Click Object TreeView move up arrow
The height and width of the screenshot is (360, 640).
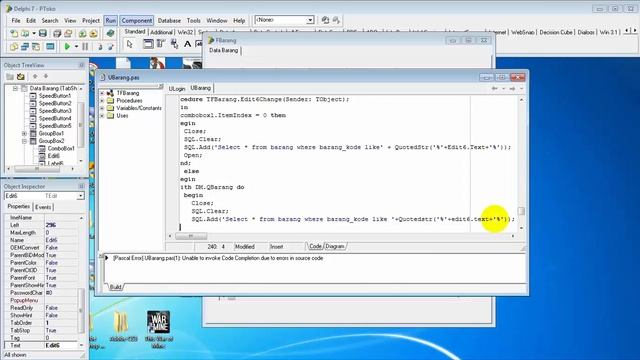[35, 76]
